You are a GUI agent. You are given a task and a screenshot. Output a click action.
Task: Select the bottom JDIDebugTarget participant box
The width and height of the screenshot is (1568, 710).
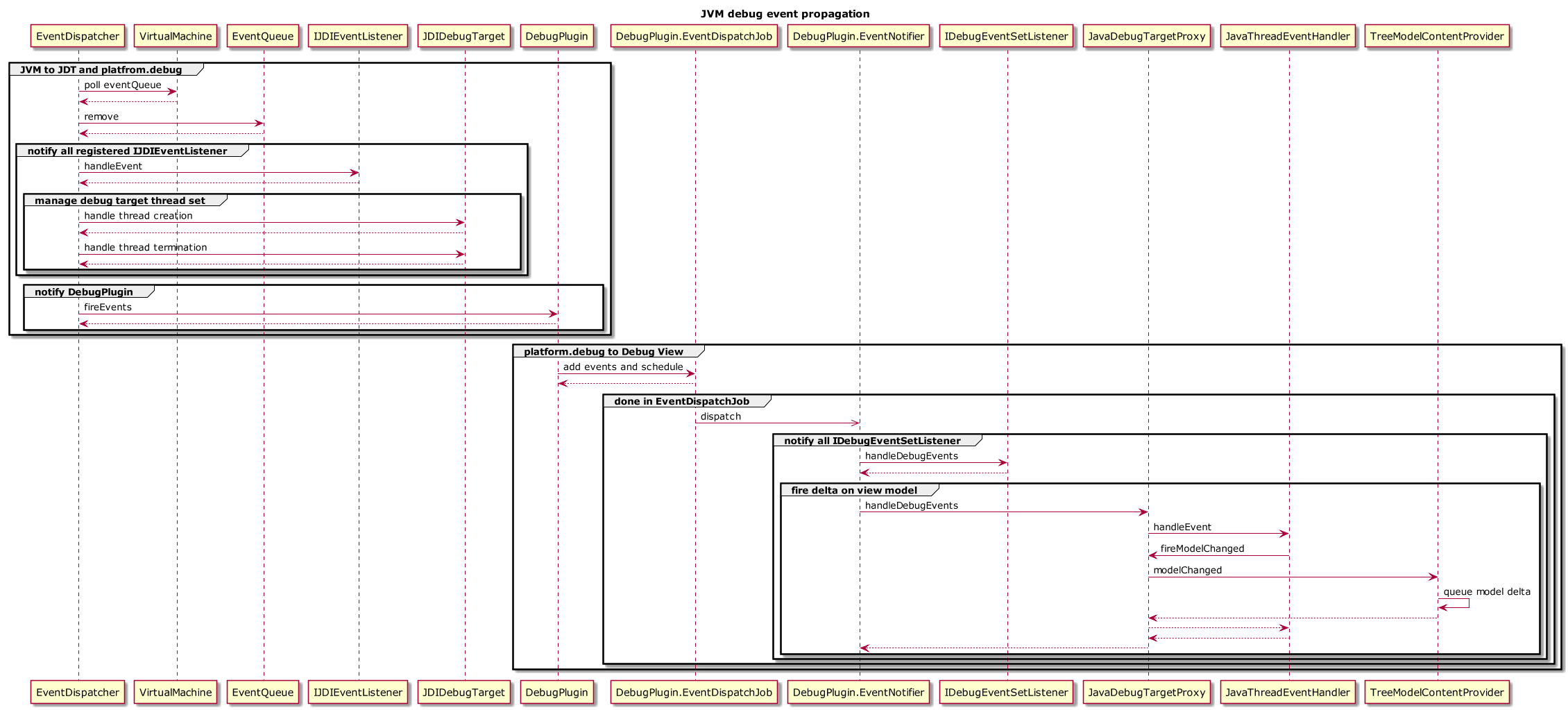[464, 692]
